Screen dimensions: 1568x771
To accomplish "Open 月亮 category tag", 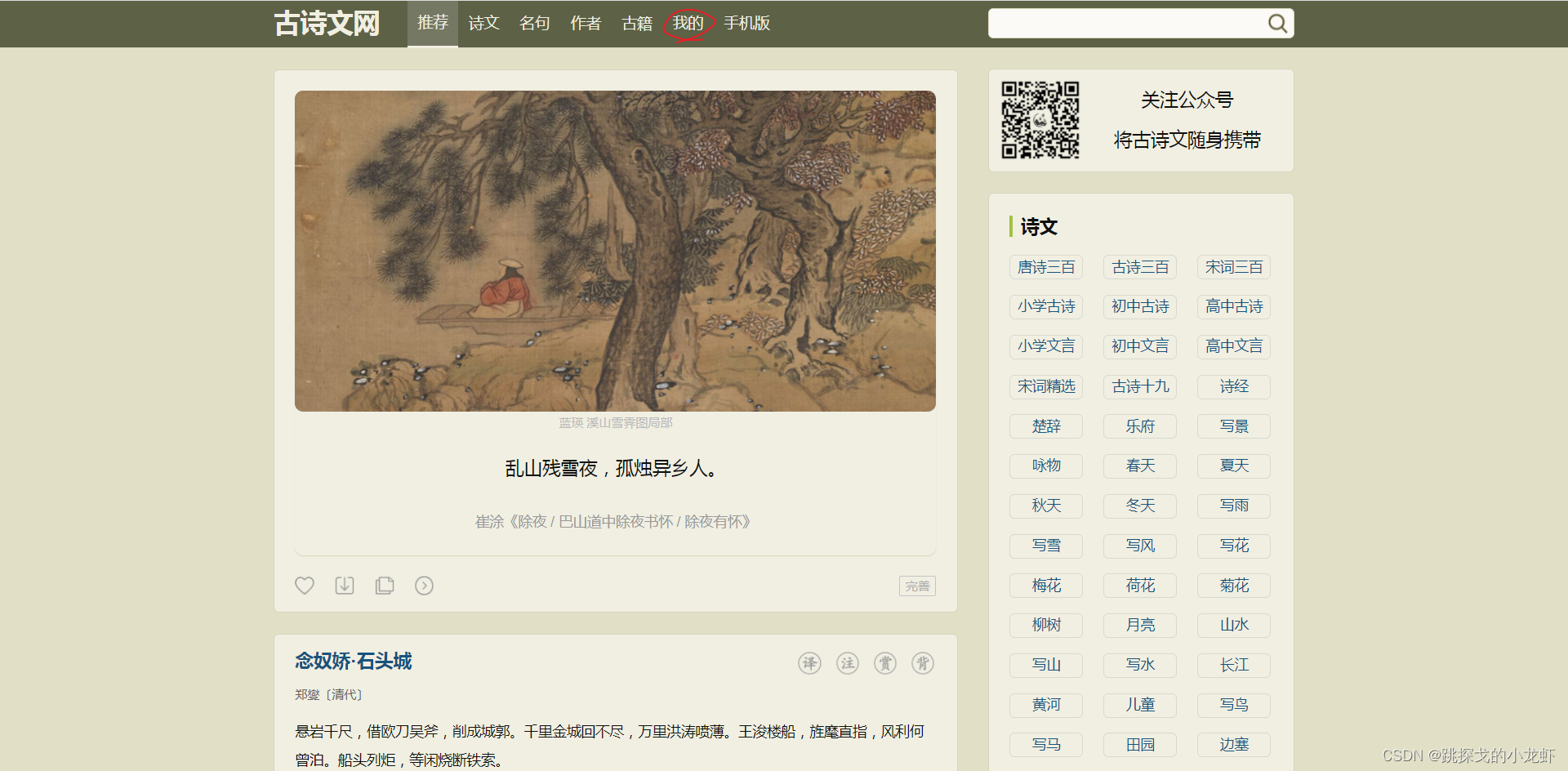I will coord(1140,625).
